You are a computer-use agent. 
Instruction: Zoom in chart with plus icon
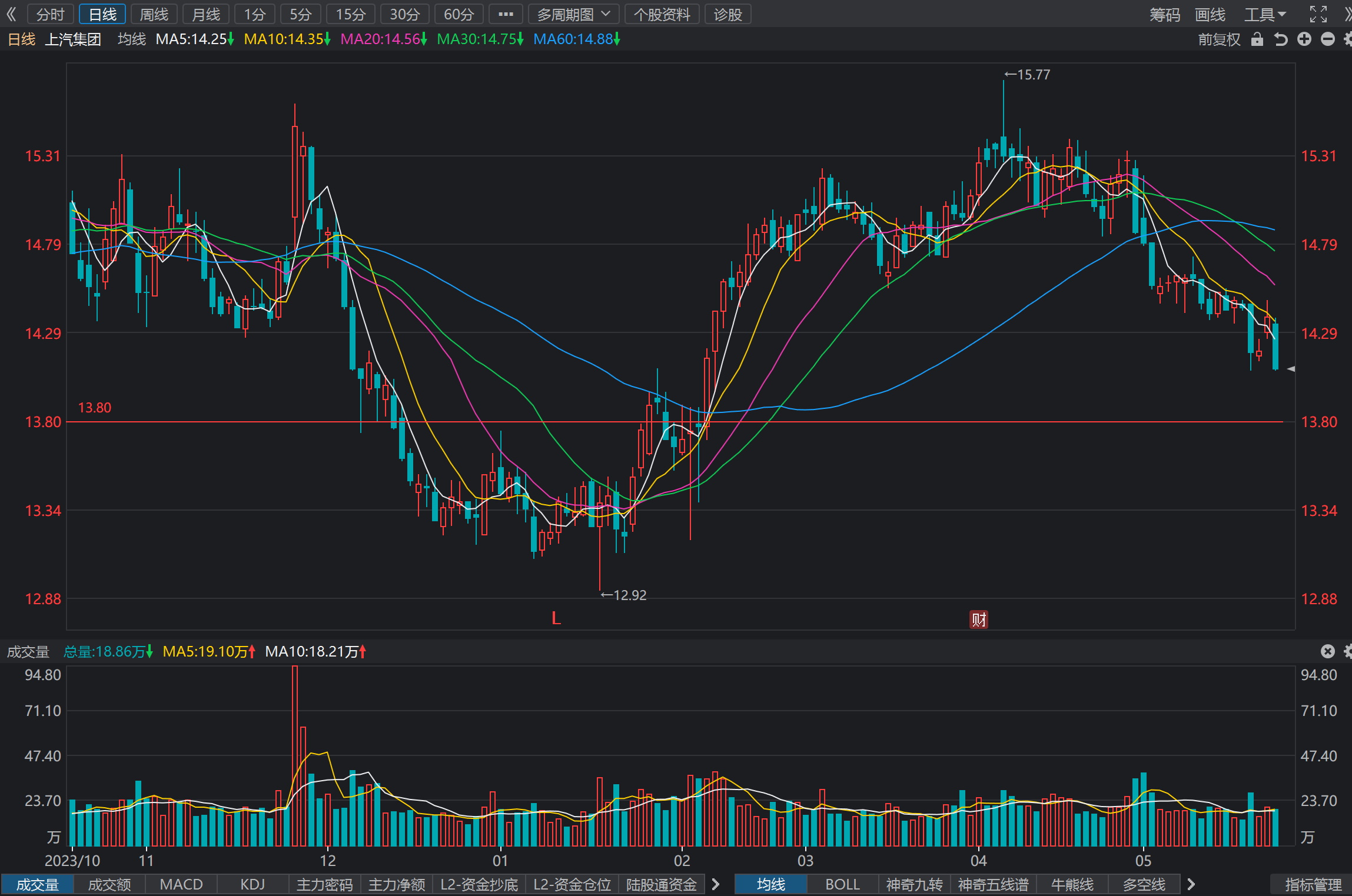[x=1304, y=39]
